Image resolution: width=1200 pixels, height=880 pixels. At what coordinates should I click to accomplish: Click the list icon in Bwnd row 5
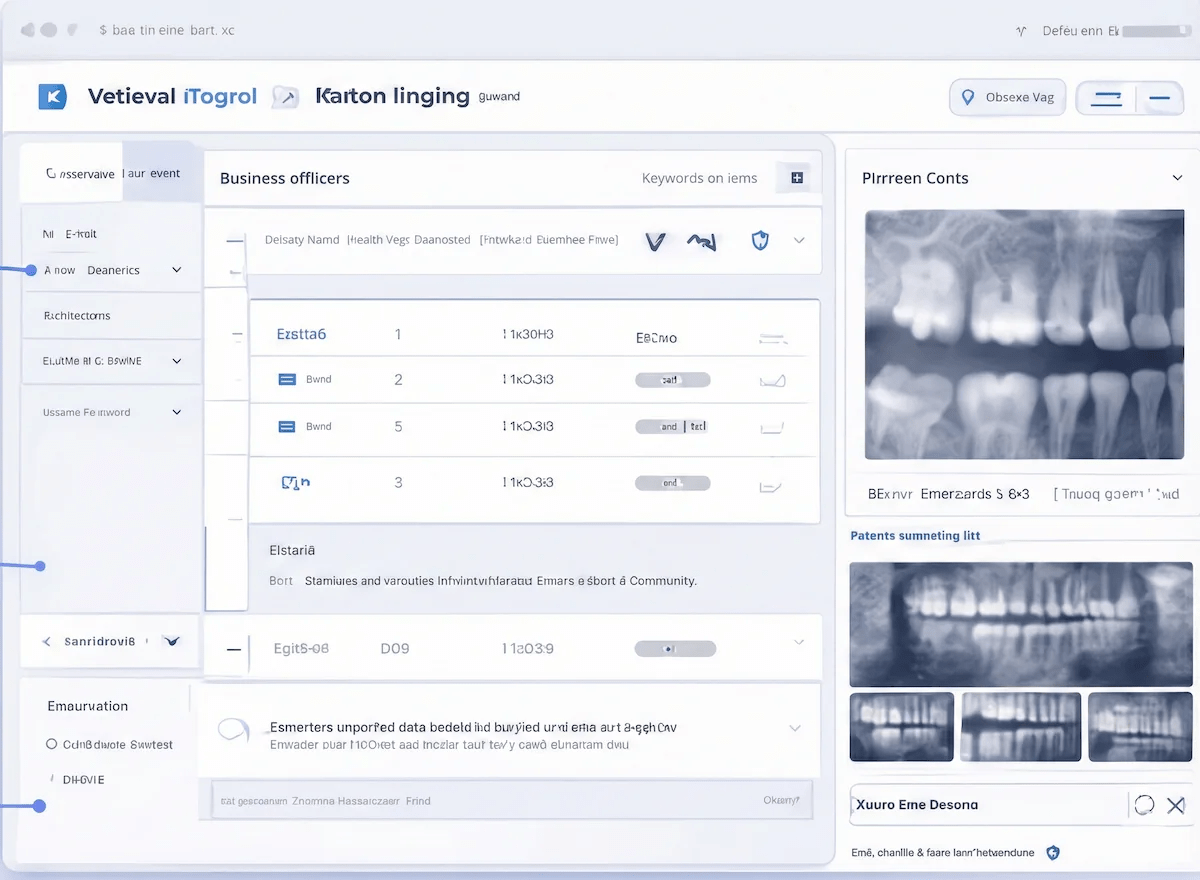click(286, 426)
